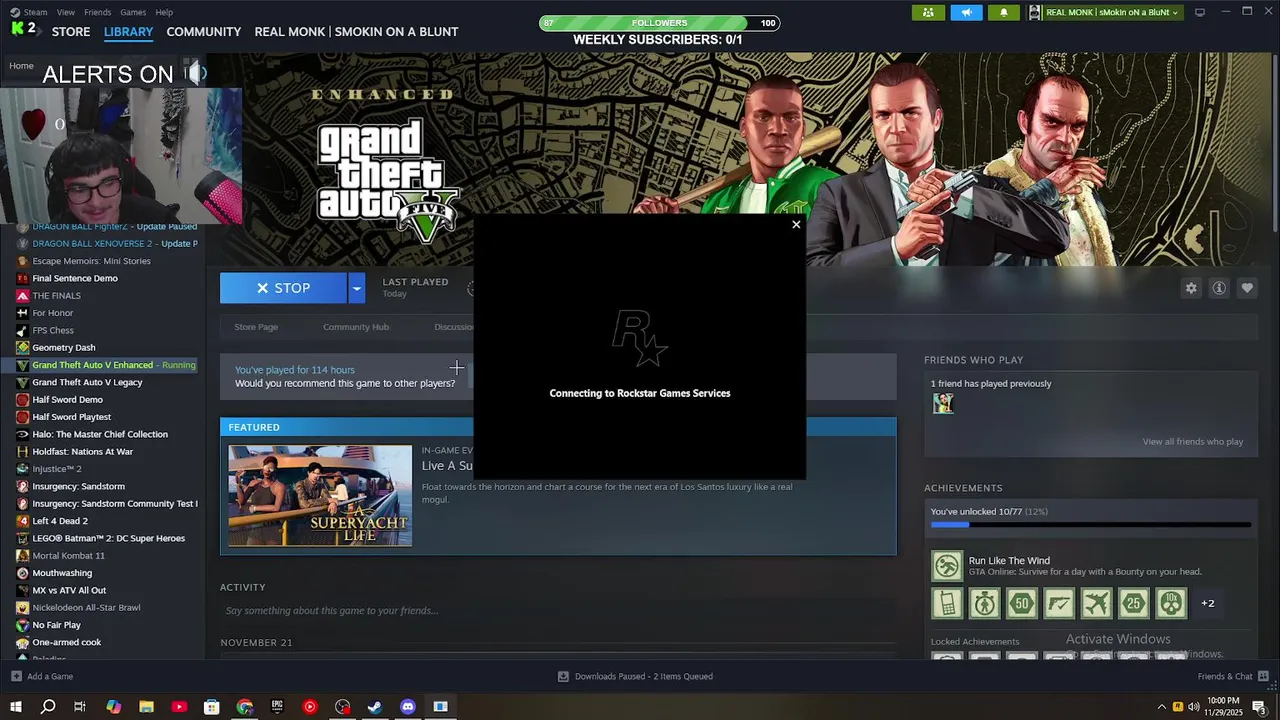Open Discord from the taskbar
The image size is (1280, 720).
(408, 707)
